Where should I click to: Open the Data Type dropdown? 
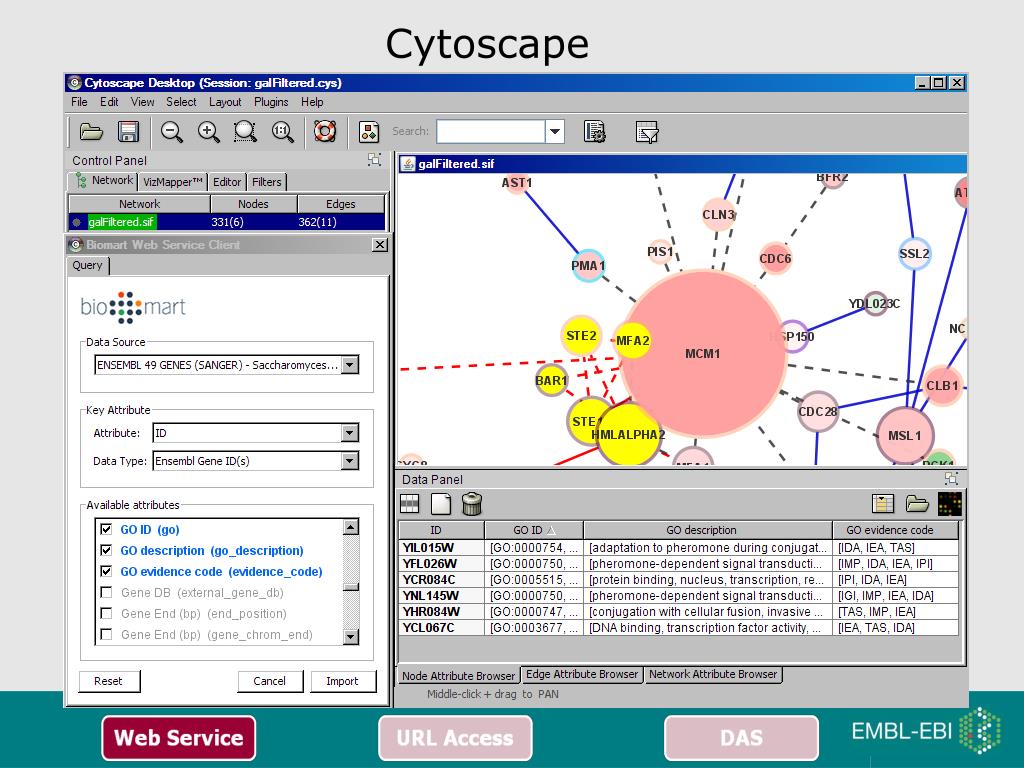(x=350, y=460)
